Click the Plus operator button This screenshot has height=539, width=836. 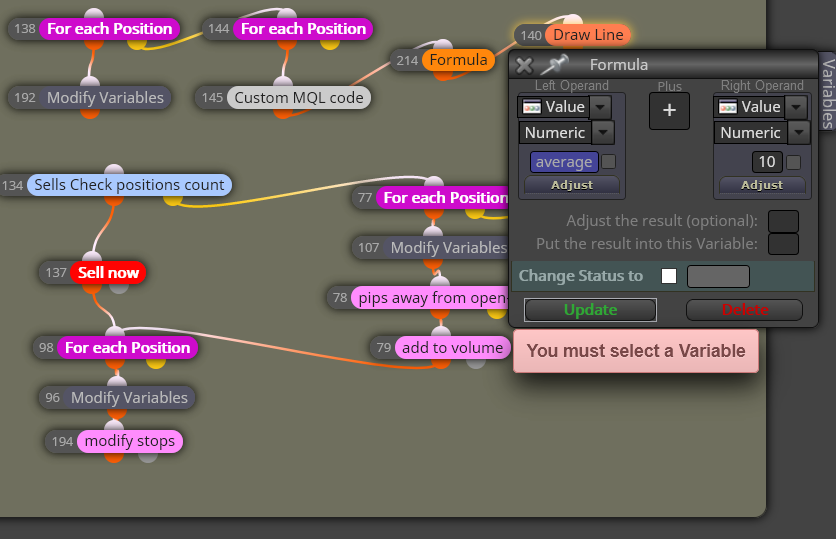coord(669,111)
